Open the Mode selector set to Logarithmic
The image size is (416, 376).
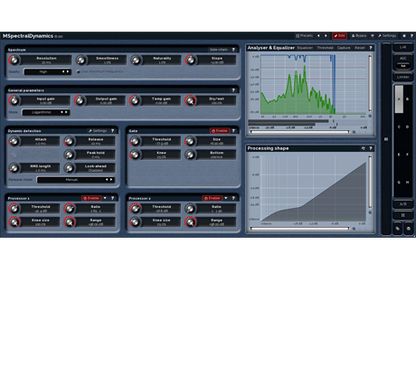pyautogui.click(x=45, y=112)
